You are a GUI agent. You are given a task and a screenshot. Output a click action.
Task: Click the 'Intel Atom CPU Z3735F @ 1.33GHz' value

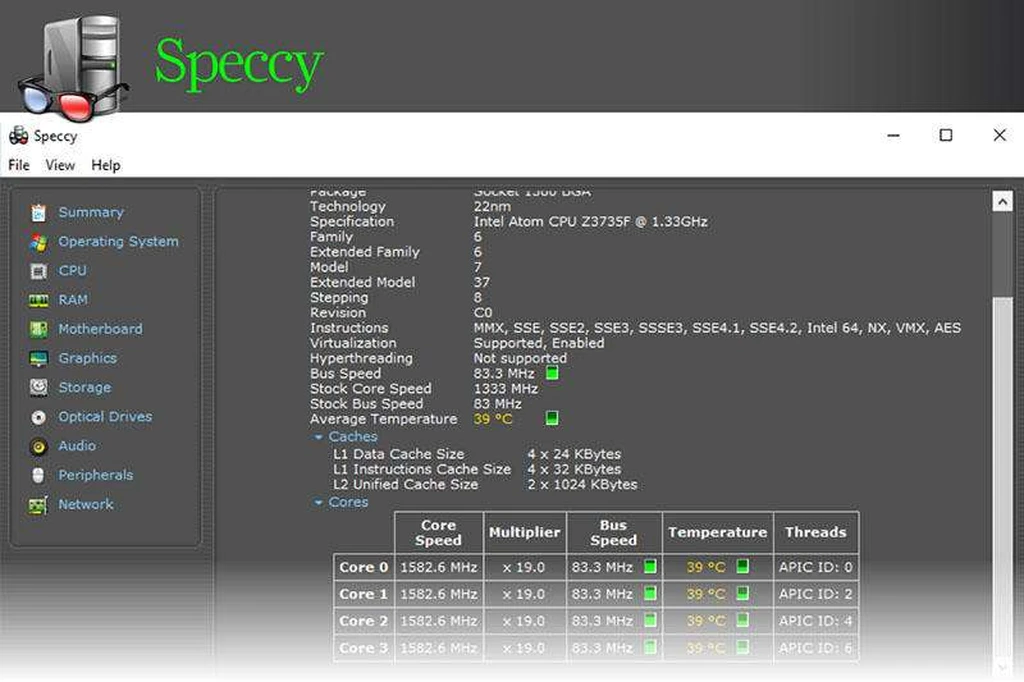coord(590,221)
